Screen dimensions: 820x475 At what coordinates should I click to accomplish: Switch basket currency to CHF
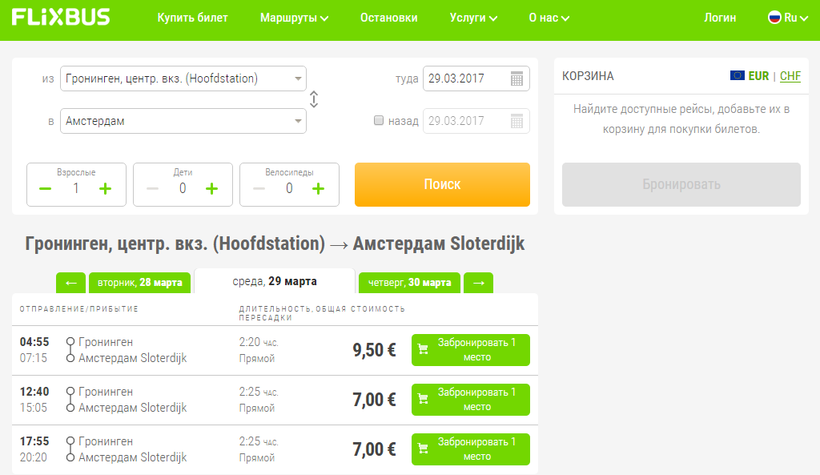(x=790, y=76)
